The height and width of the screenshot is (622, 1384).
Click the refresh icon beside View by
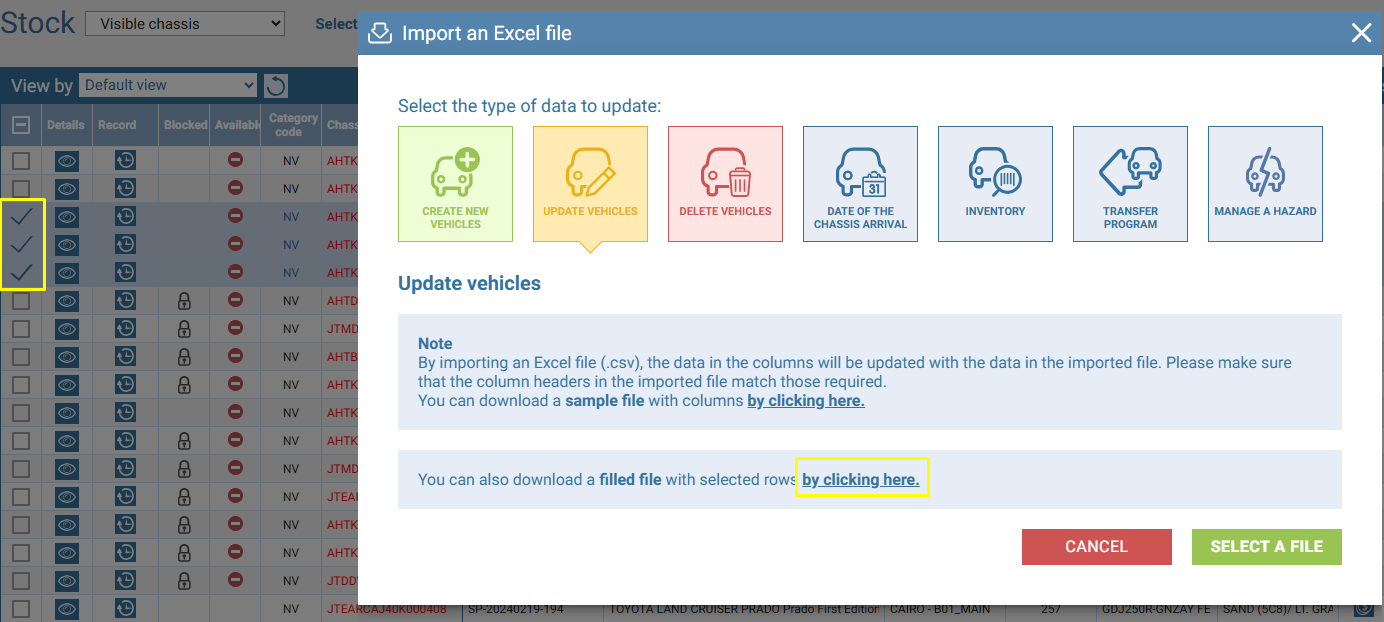[275, 86]
